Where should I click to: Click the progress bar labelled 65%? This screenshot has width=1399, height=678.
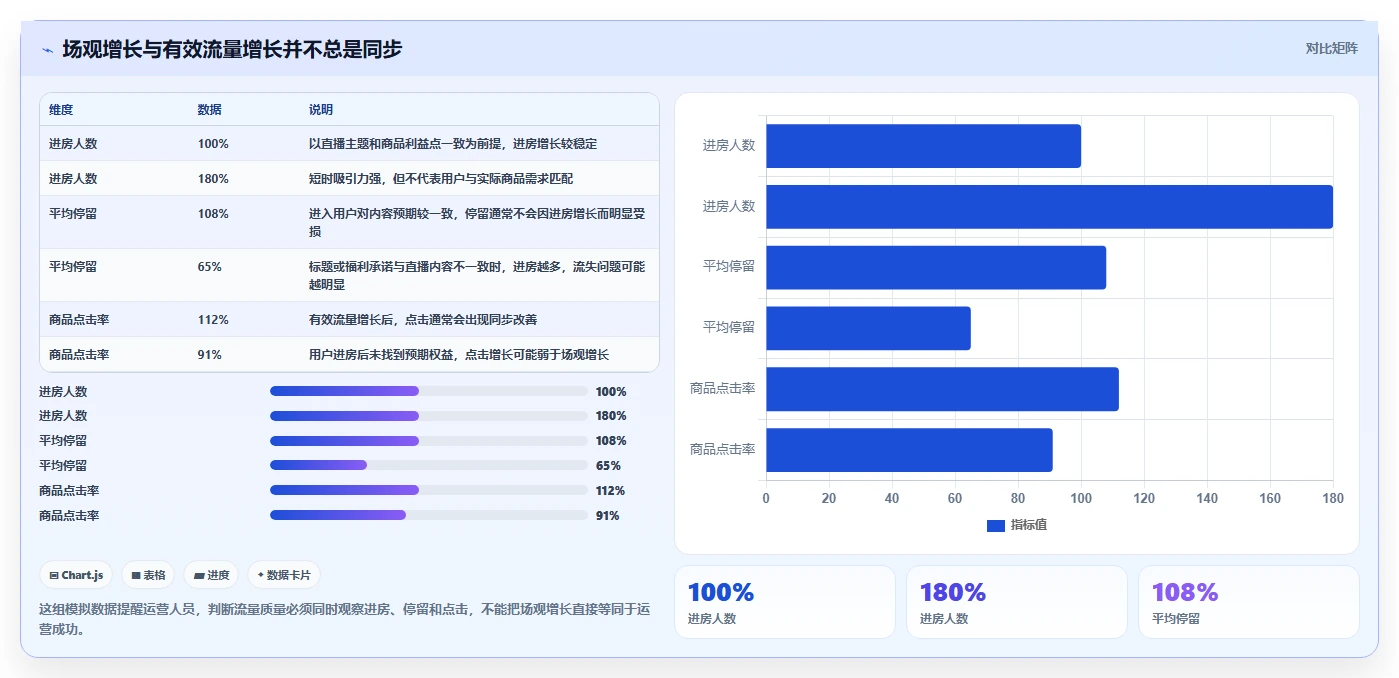[428, 465]
